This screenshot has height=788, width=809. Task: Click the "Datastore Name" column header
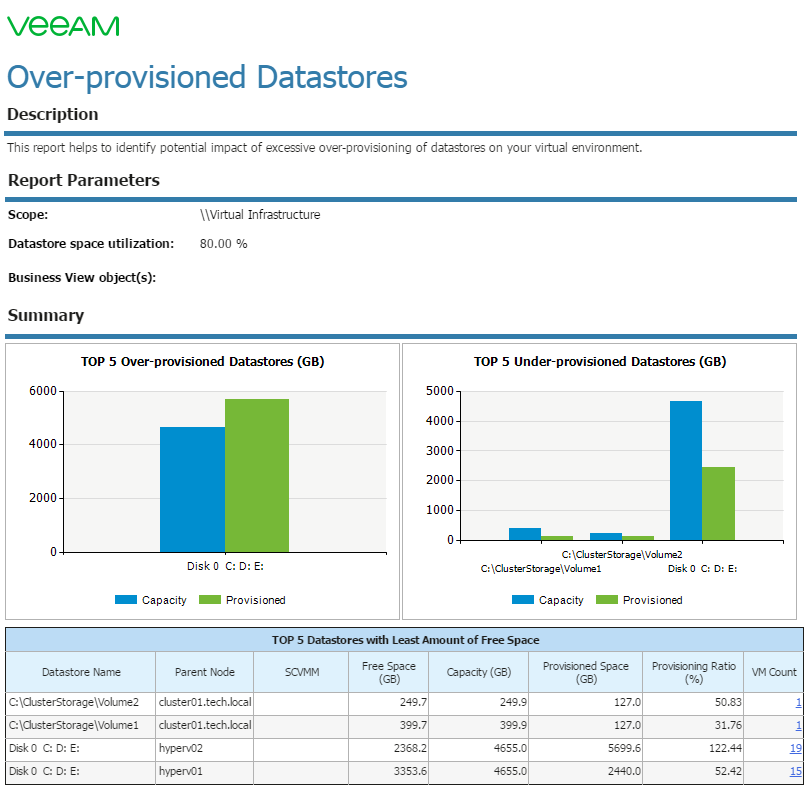(81, 672)
